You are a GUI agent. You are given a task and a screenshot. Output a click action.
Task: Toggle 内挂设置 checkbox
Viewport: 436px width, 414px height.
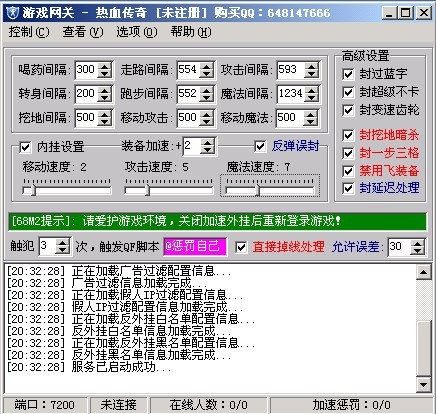tap(25, 147)
